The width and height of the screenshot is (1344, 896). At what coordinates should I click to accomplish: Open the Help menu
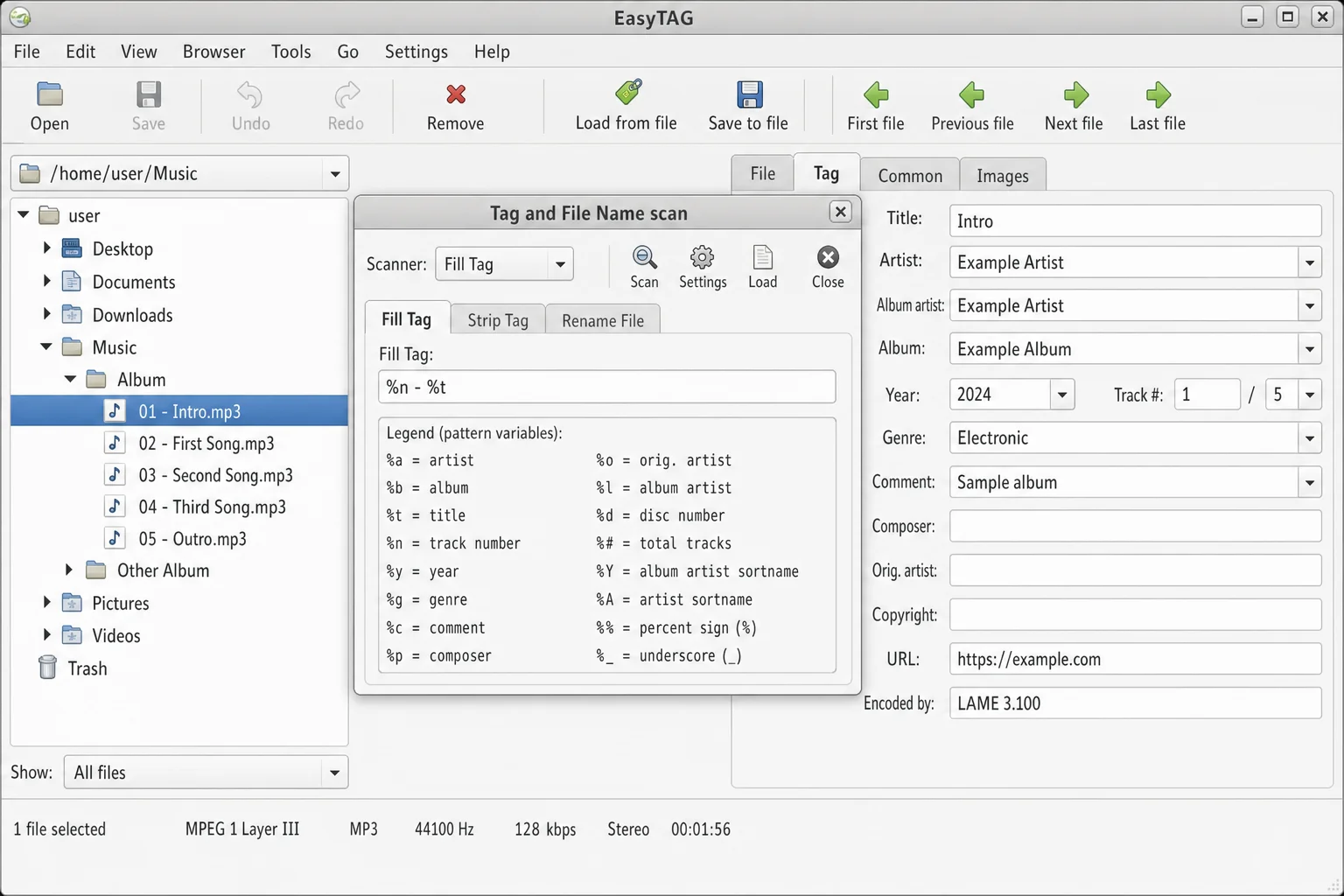492,52
